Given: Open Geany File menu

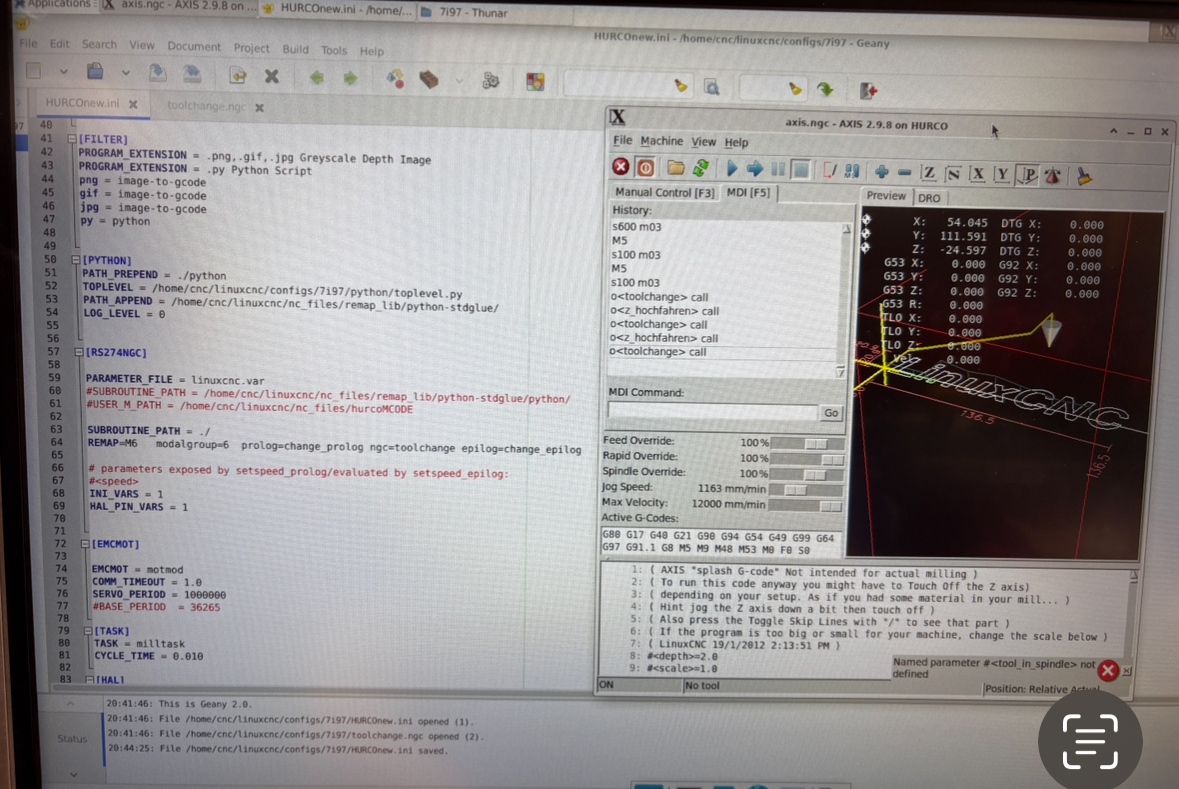Looking at the screenshot, I should 28,44.
